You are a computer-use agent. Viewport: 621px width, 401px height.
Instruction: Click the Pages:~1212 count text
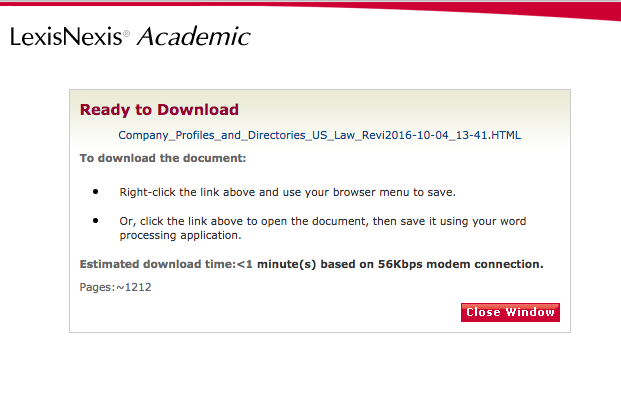point(115,287)
